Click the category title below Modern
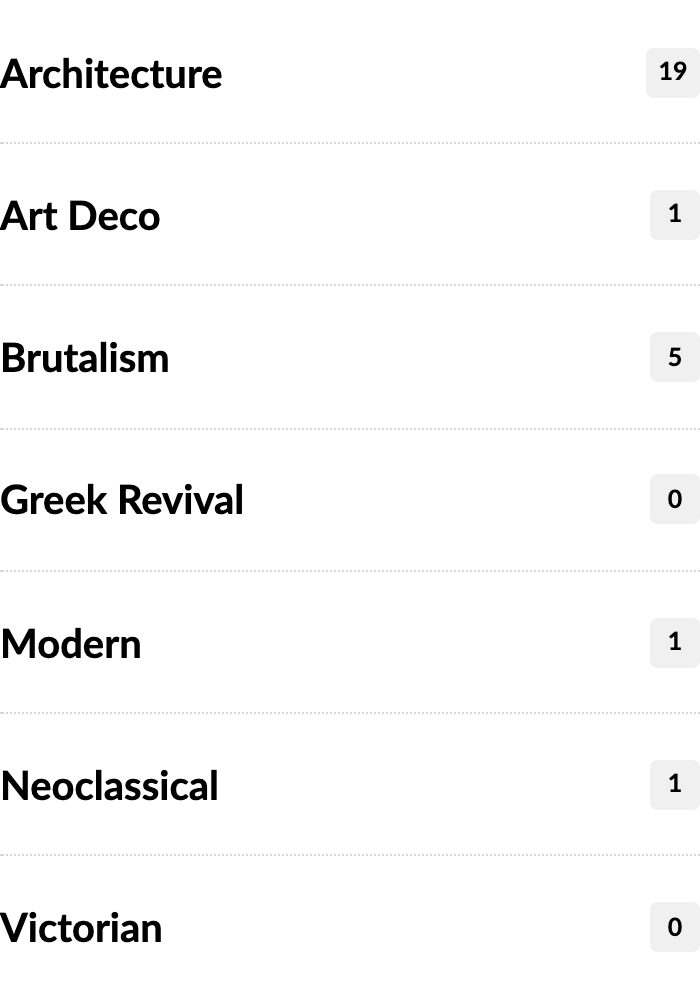The width and height of the screenshot is (700, 1004). click(110, 786)
